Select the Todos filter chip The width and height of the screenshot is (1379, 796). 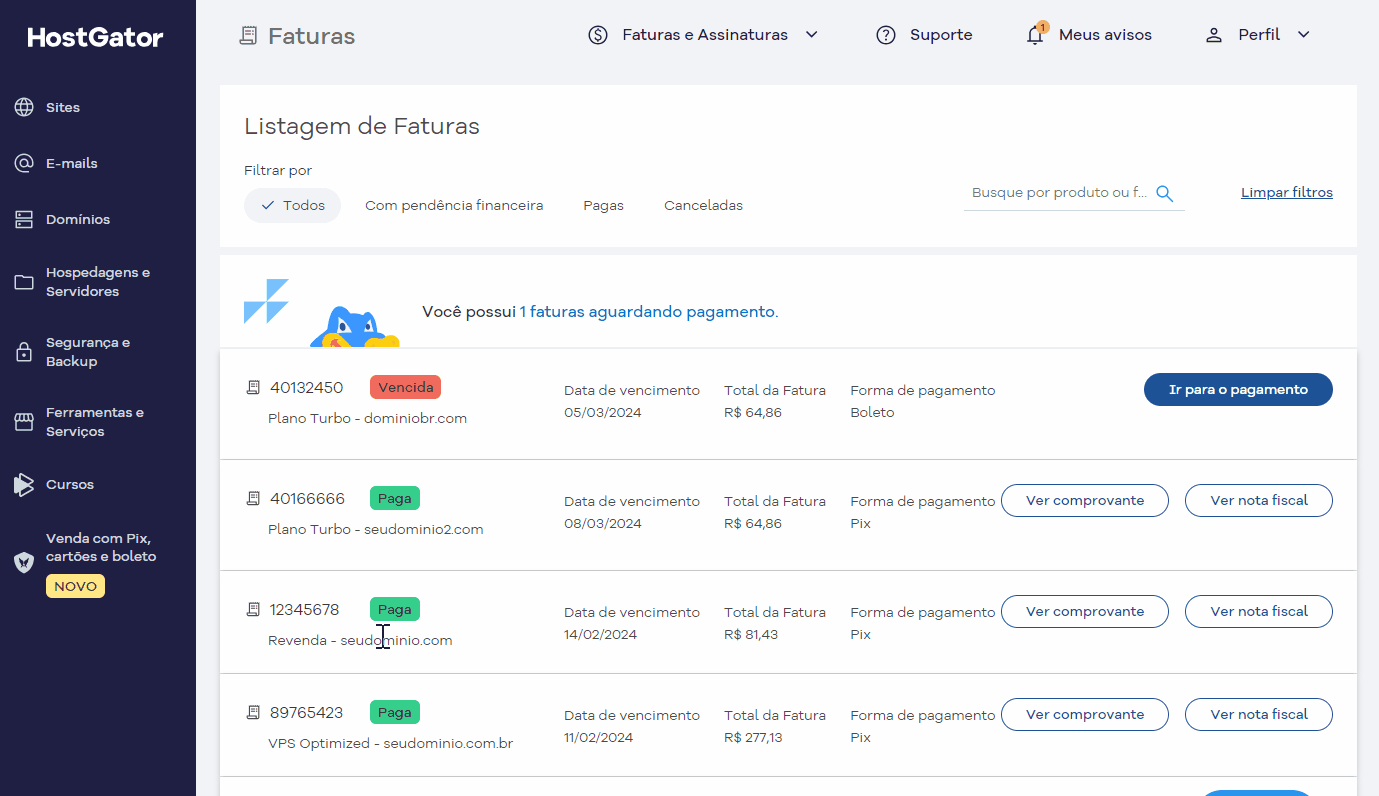point(292,205)
